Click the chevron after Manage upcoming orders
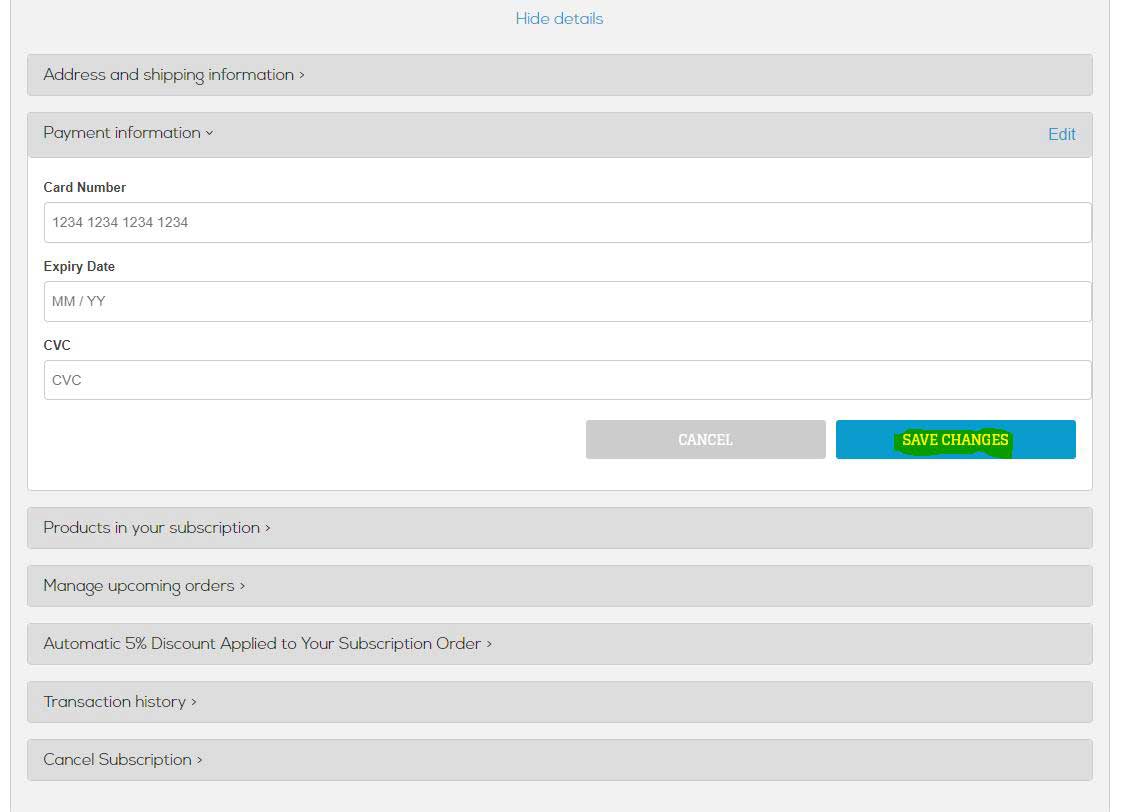Screen dimensions: 1138x812 coord(242,587)
